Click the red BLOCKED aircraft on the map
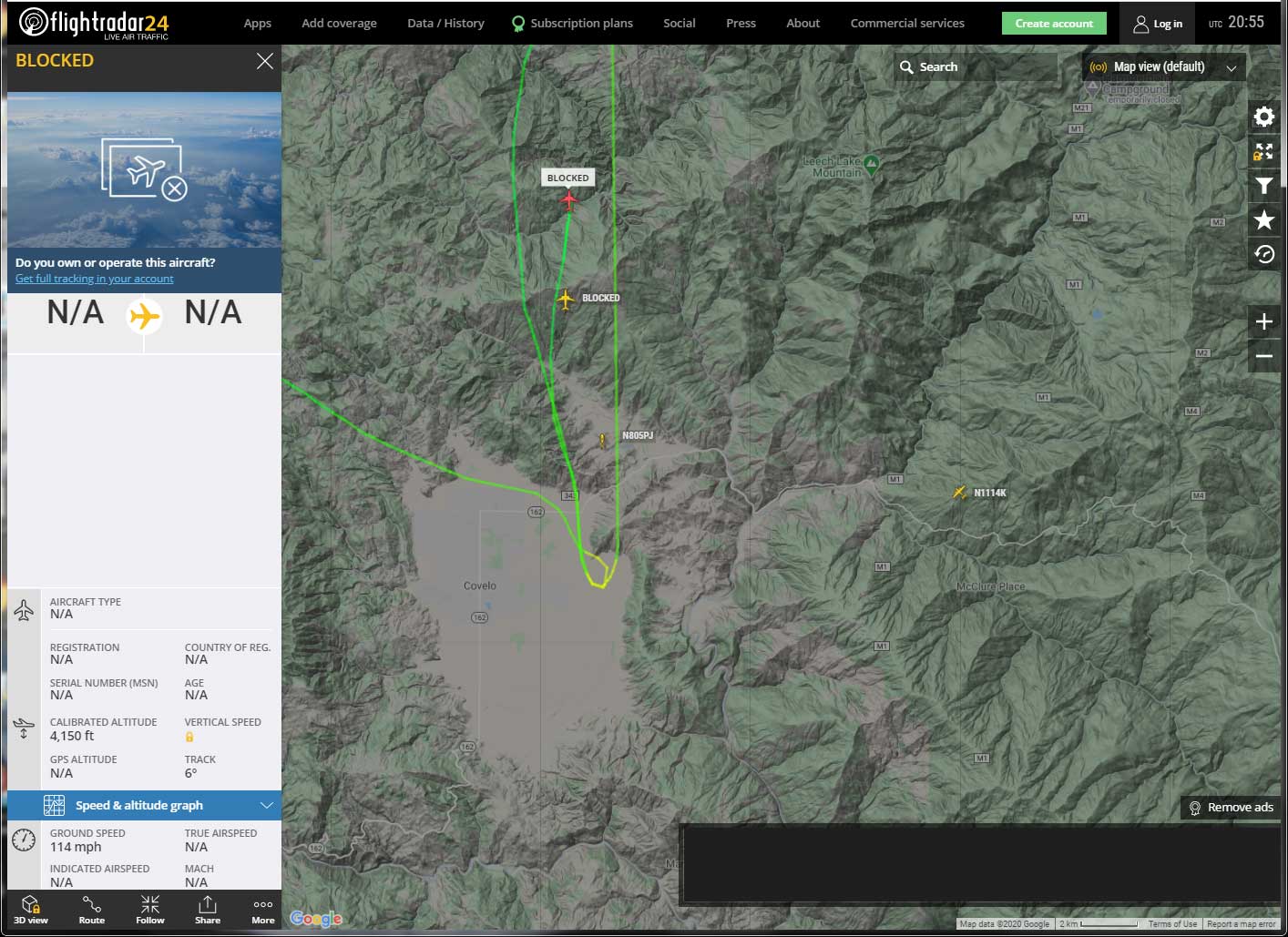 coord(569,199)
